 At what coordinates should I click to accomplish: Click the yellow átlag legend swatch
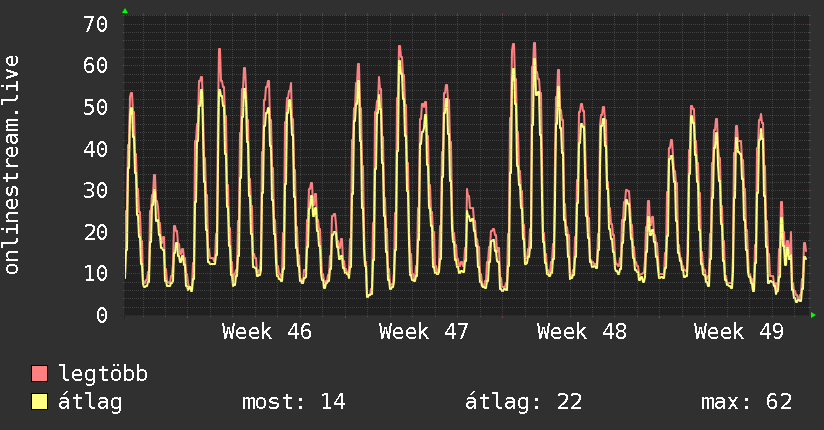click(x=39, y=402)
